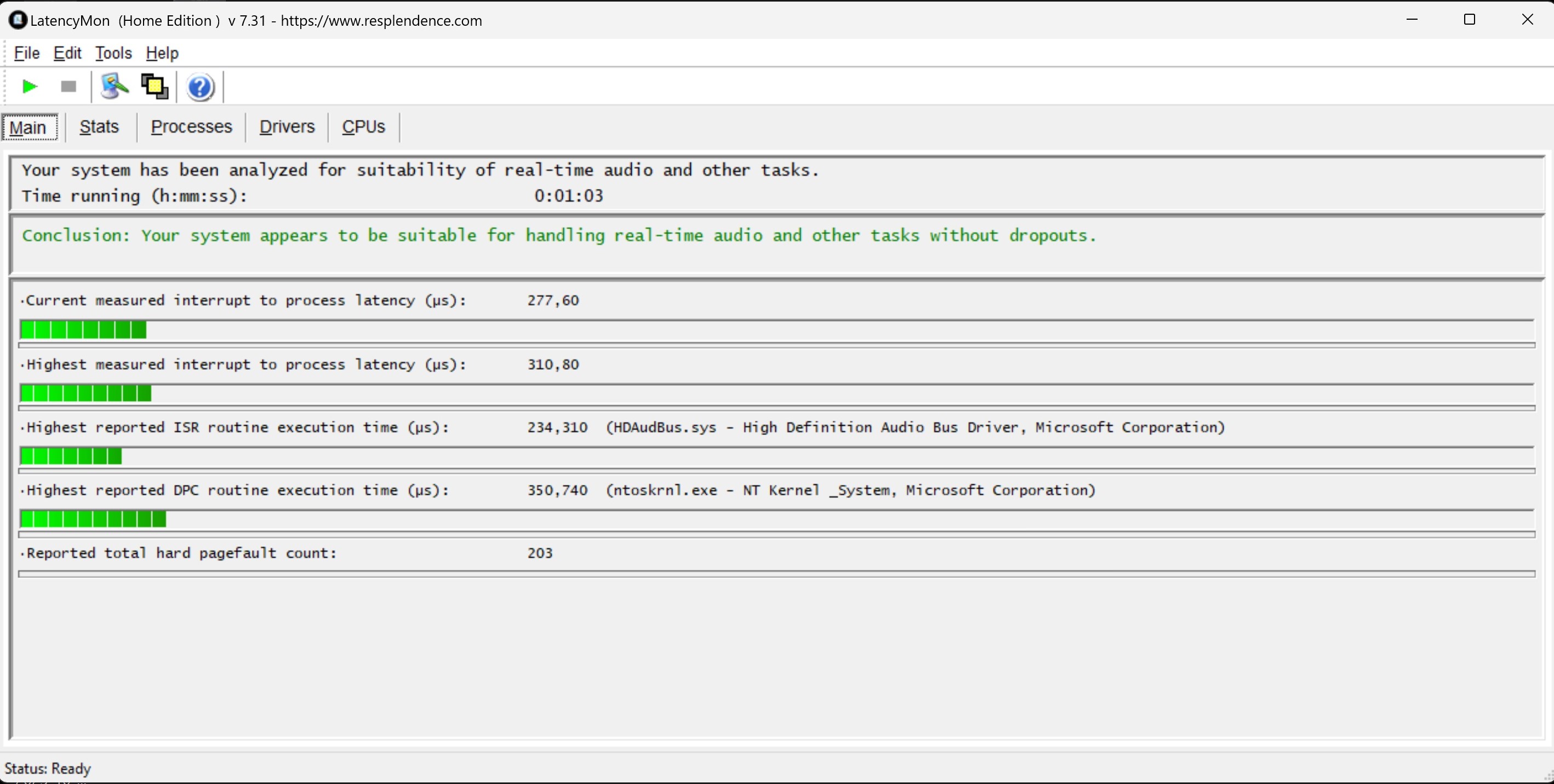Open the File menu
The image size is (1554, 784).
26,53
